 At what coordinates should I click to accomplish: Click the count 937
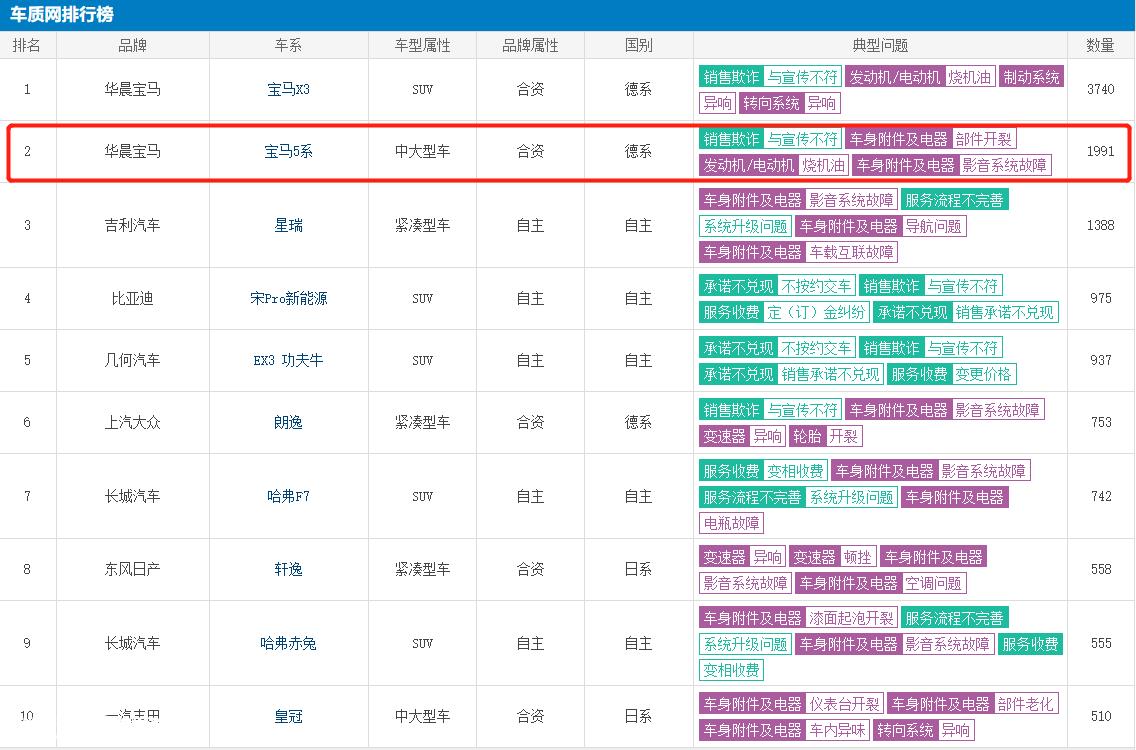tap(1100, 360)
